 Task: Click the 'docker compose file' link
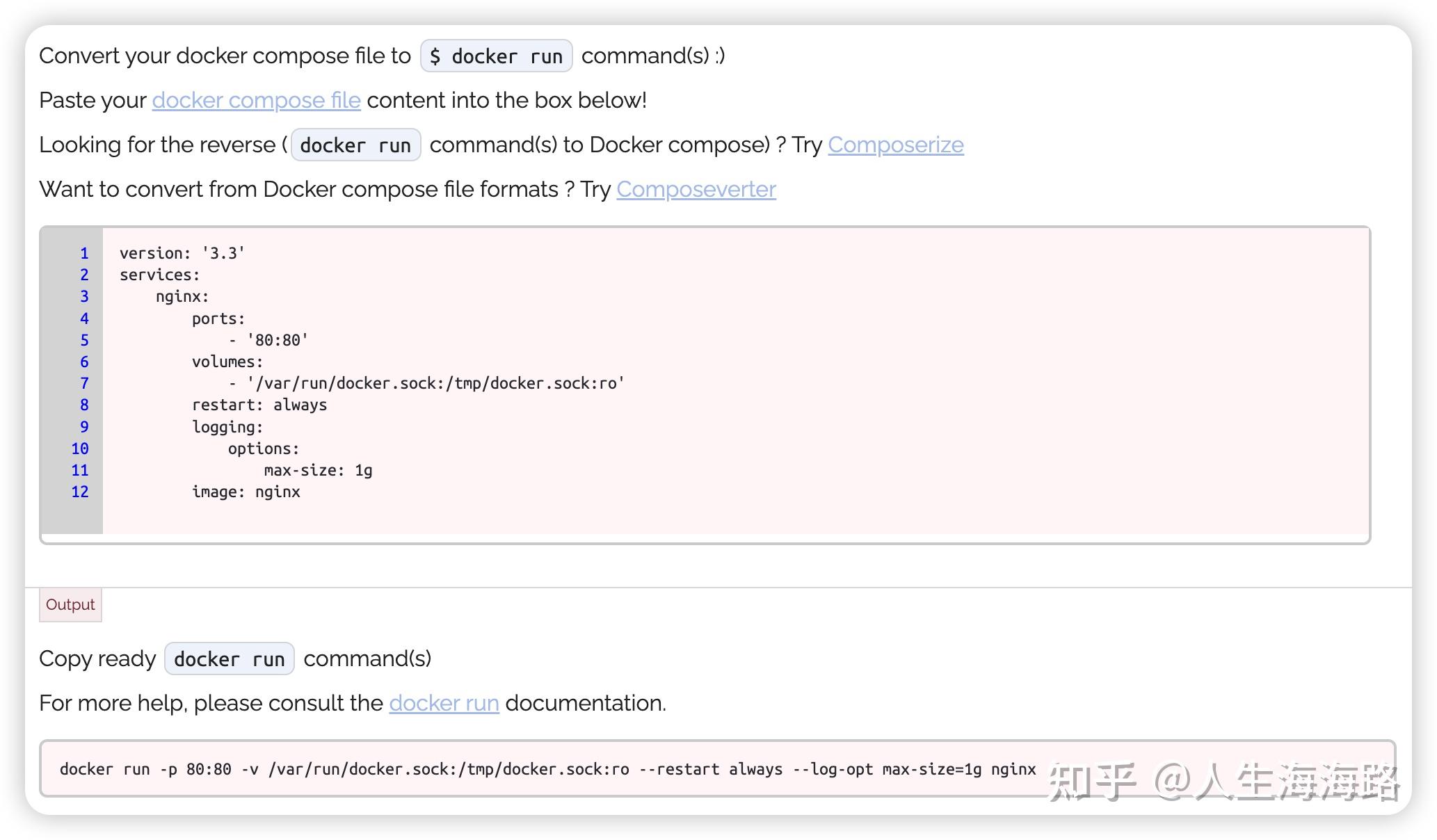click(x=255, y=100)
